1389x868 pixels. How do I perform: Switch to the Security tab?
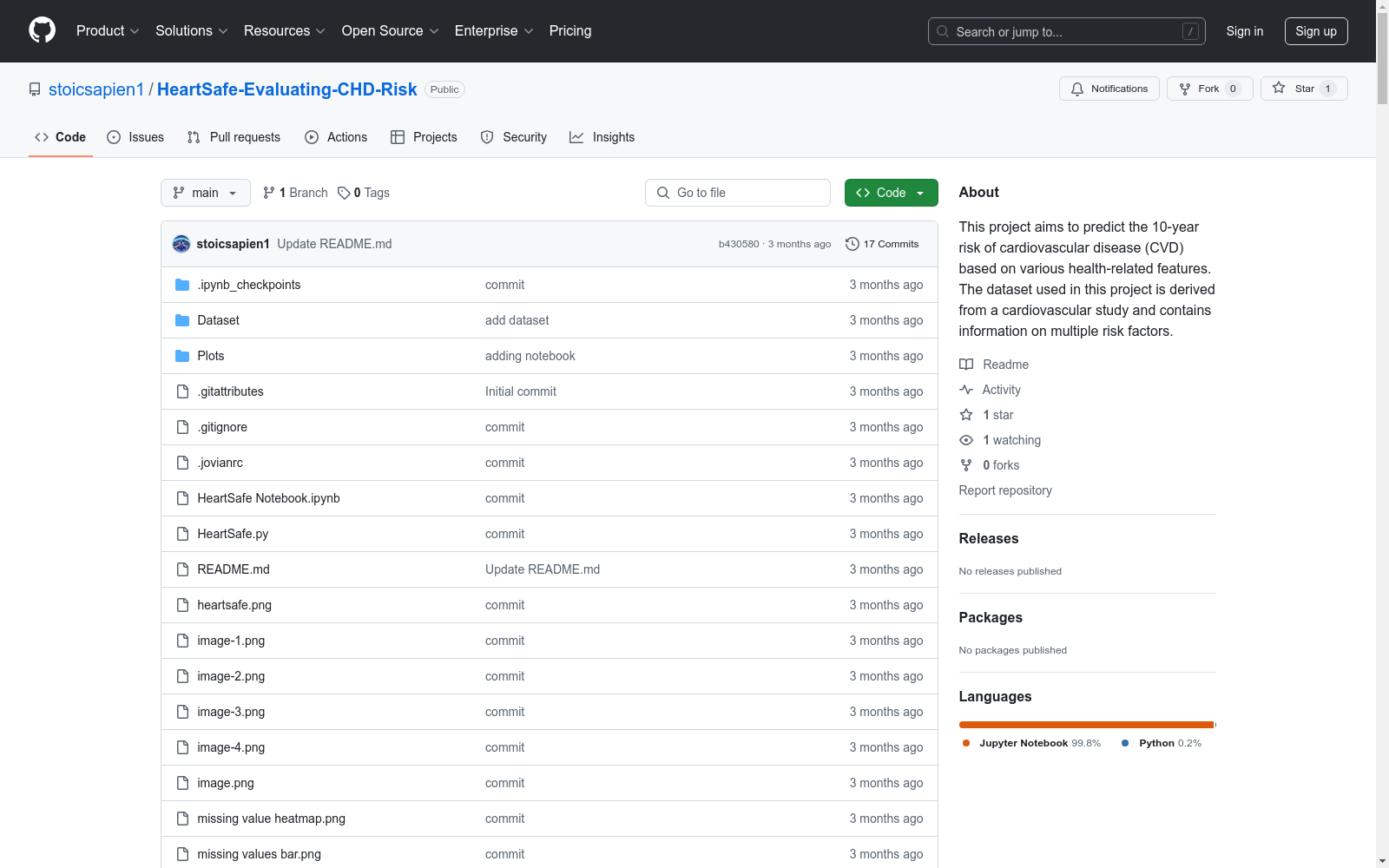click(514, 137)
